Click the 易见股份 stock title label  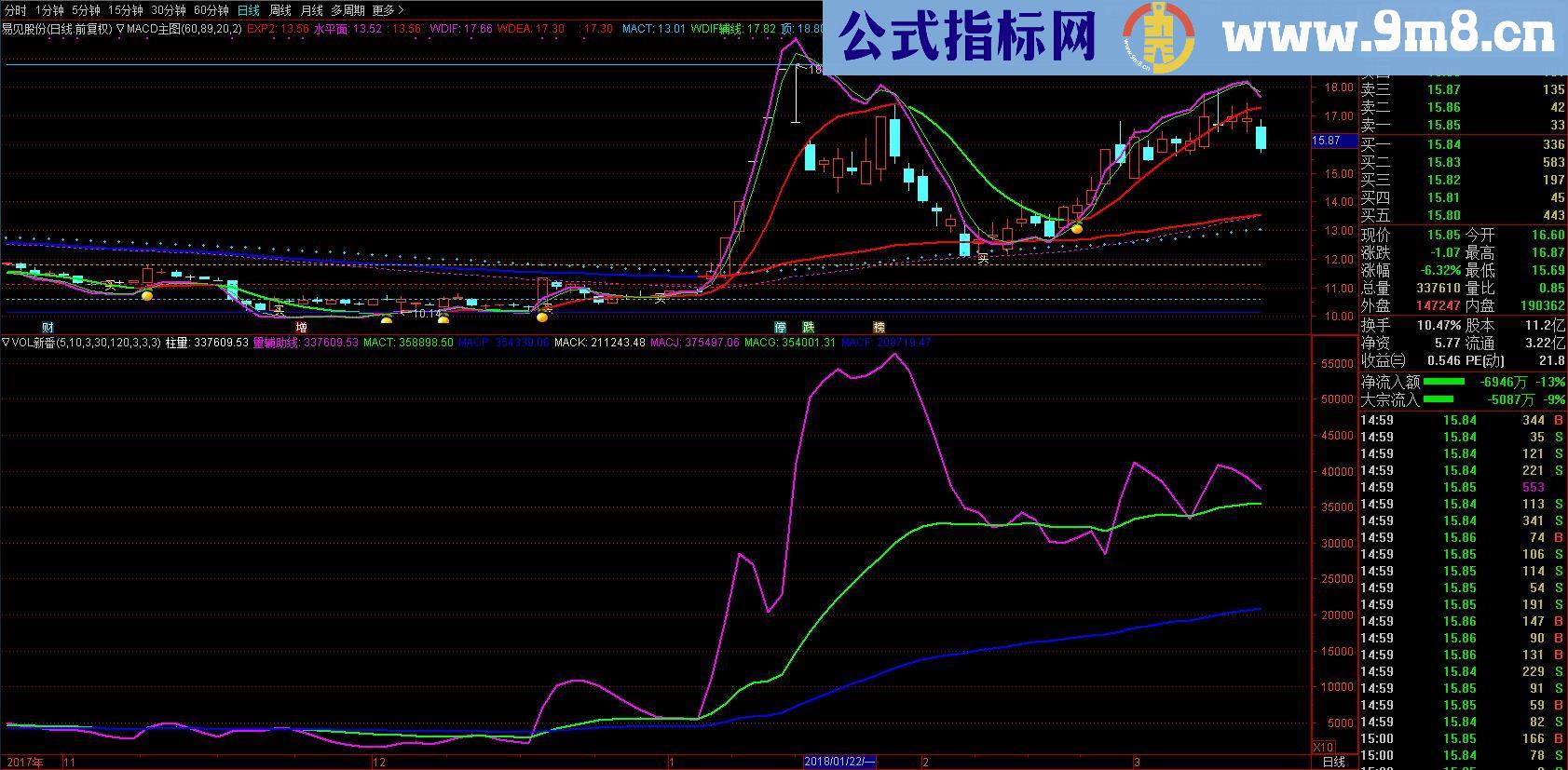coord(25,29)
